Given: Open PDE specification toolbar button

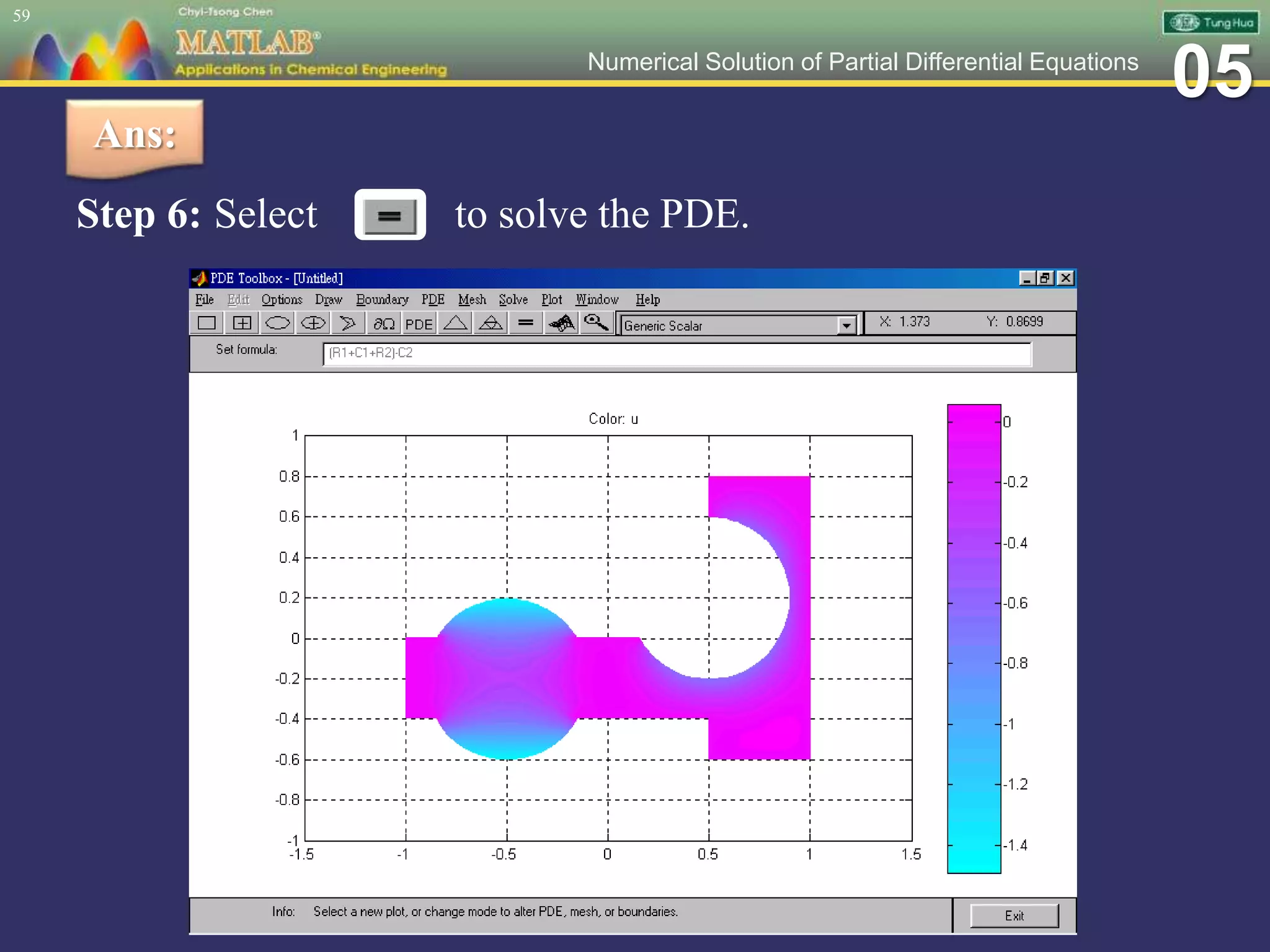Looking at the screenshot, I should click(x=419, y=323).
